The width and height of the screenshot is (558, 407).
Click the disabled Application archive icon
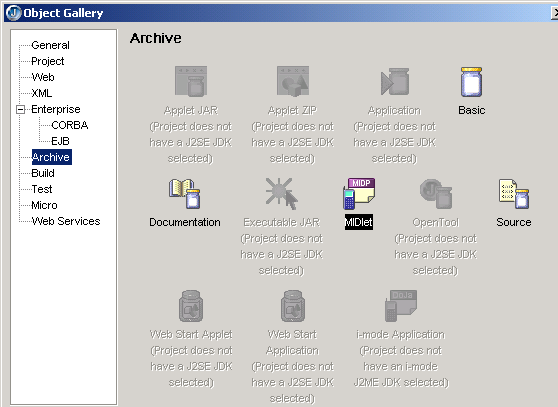(395, 82)
